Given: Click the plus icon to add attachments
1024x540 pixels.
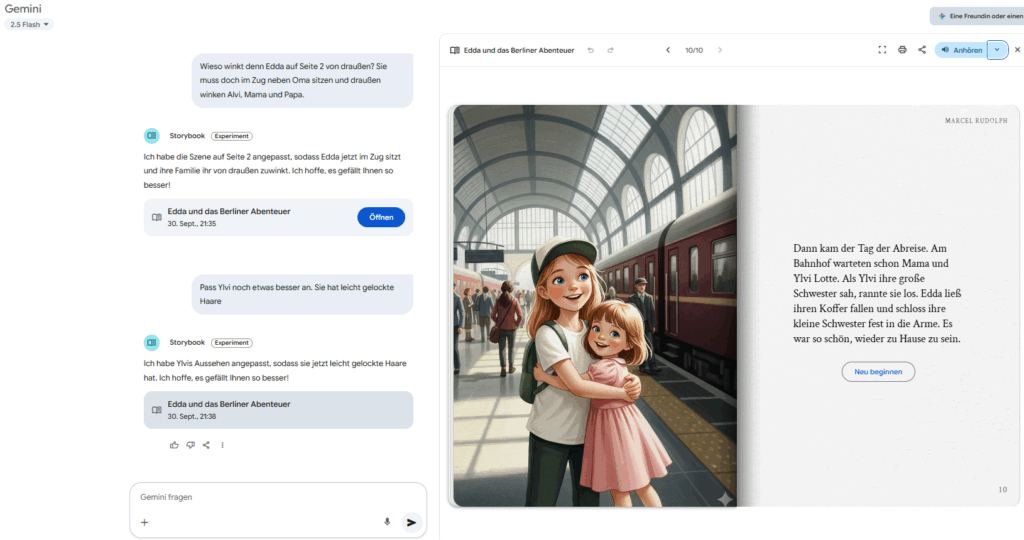Looking at the screenshot, I should tap(145, 522).
